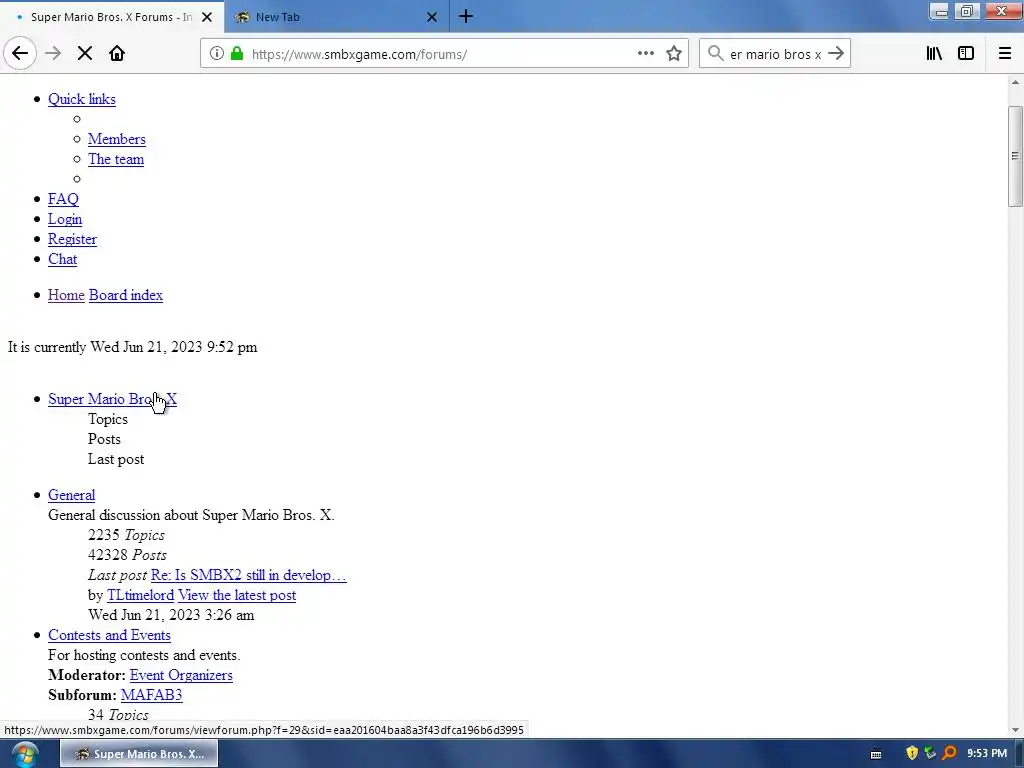This screenshot has height=768, width=1024.
Task: Click the forward navigation arrow
Action: (53, 54)
